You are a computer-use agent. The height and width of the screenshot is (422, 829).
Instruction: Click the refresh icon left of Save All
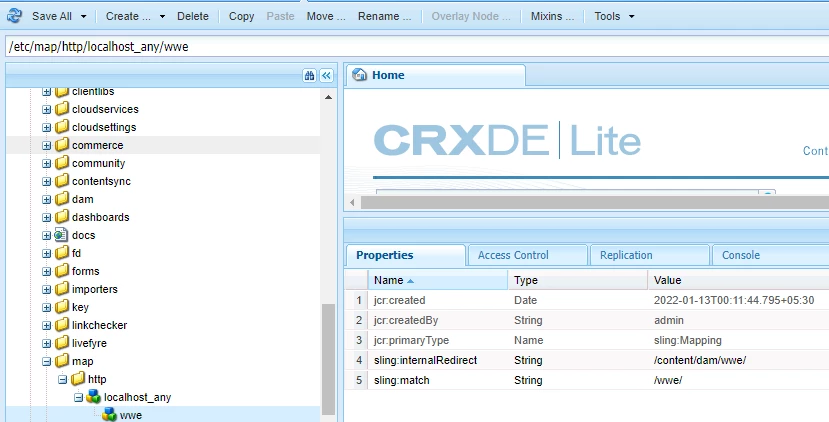click(14, 16)
